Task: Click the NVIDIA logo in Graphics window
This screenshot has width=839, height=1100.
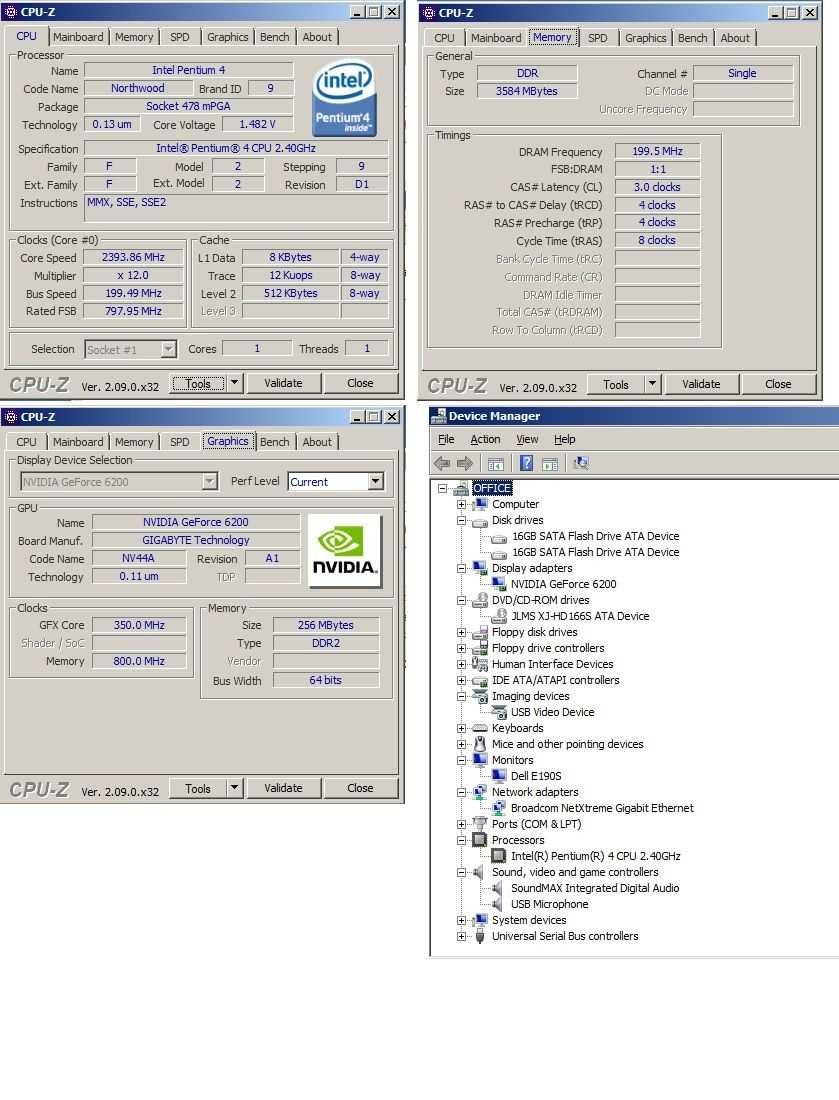Action: [x=344, y=551]
